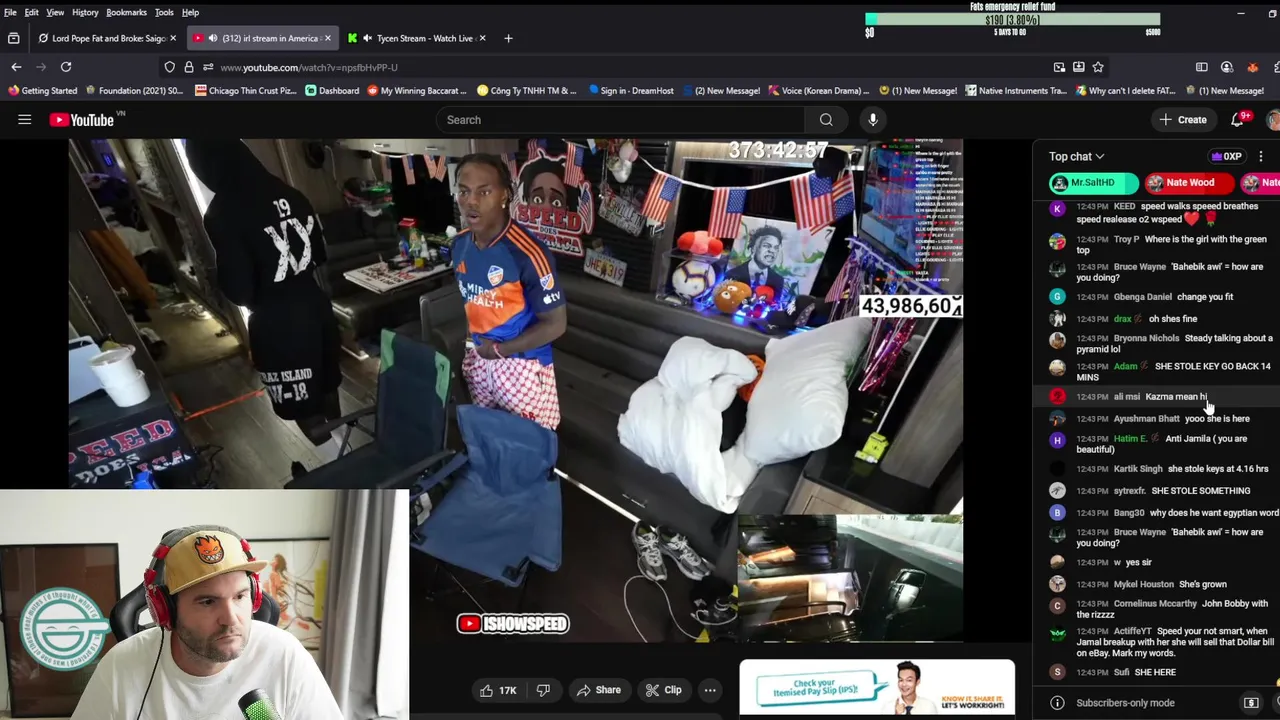The width and height of the screenshot is (1280, 720).
Task: Open the History menu
Action: tap(85, 12)
